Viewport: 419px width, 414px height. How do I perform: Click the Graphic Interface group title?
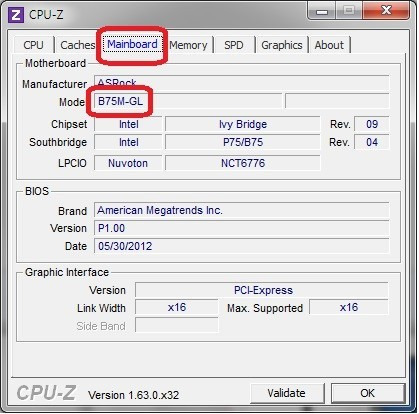tap(67, 272)
